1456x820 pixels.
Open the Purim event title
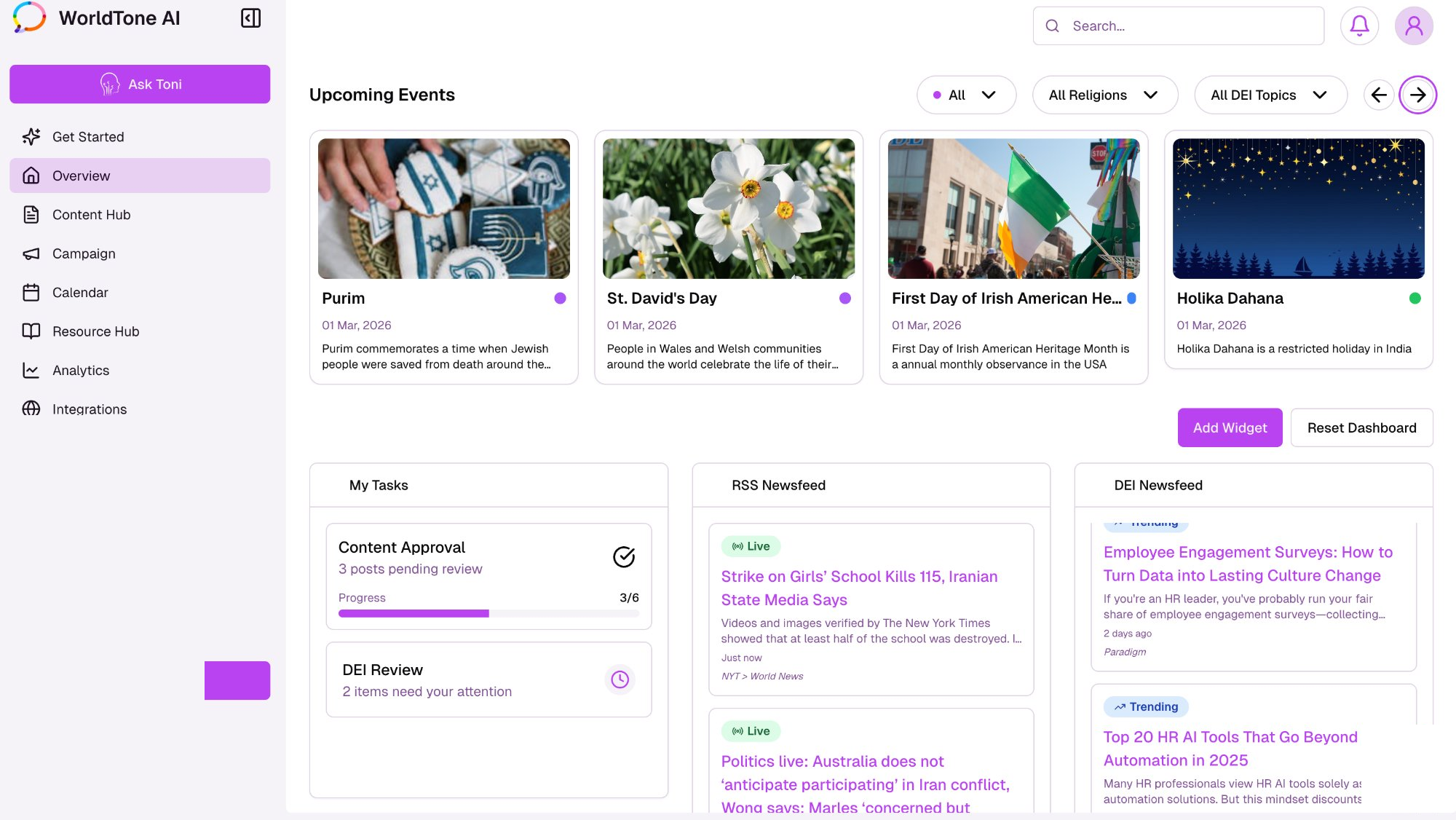point(343,298)
